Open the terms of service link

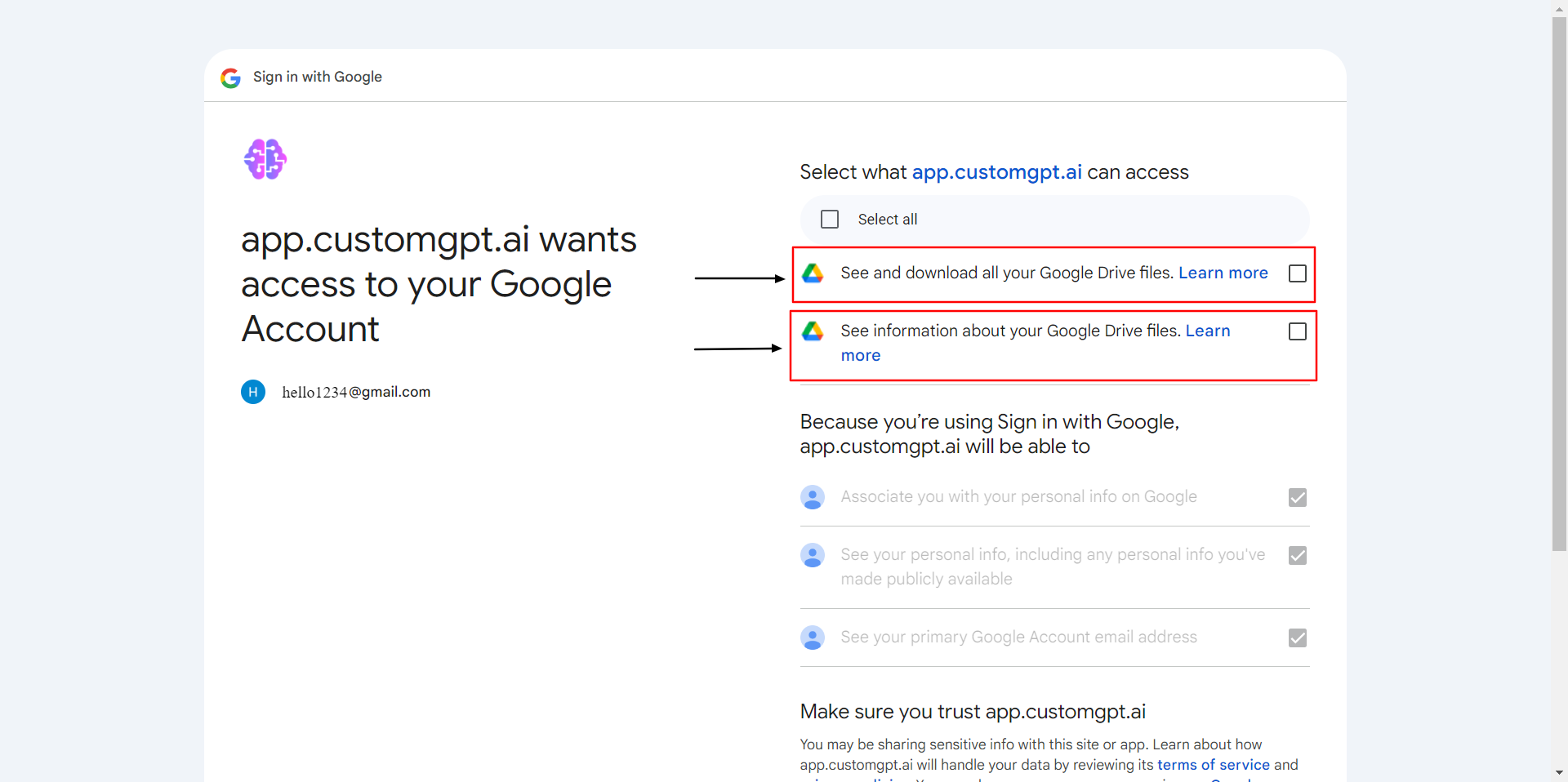pyautogui.click(x=1213, y=765)
